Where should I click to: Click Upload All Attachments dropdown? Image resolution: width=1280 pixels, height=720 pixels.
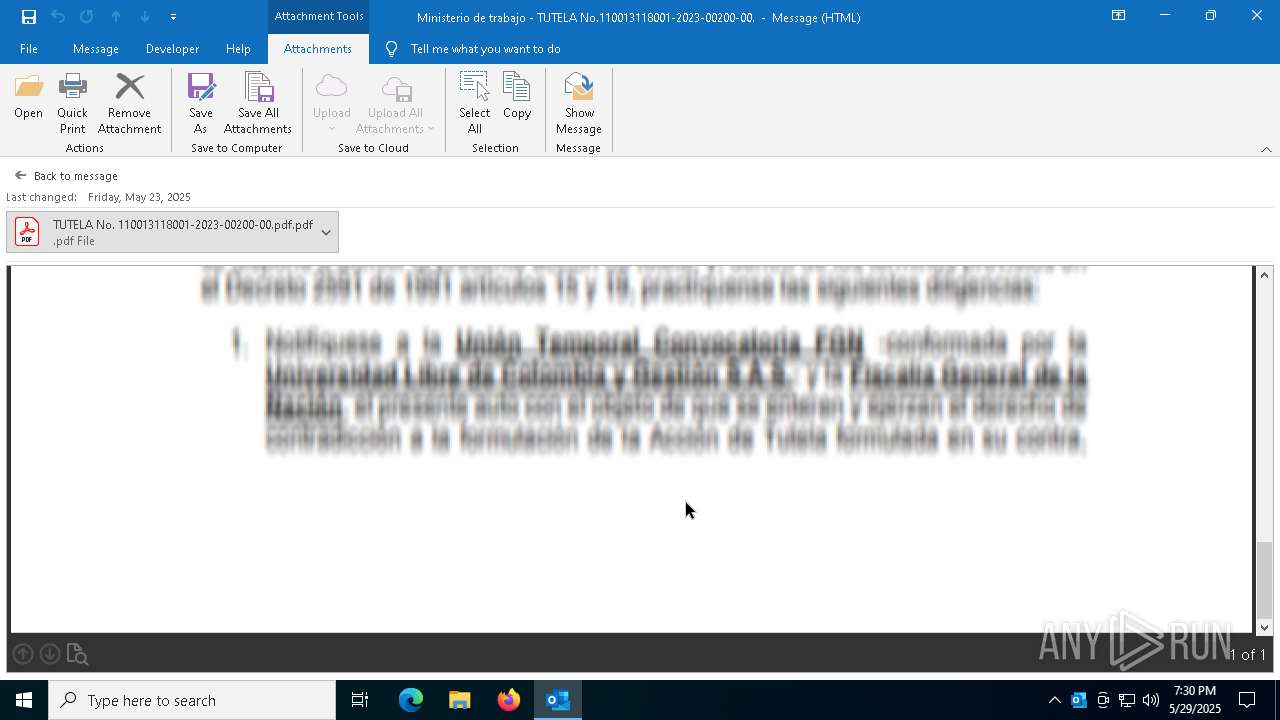(x=396, y=104)
